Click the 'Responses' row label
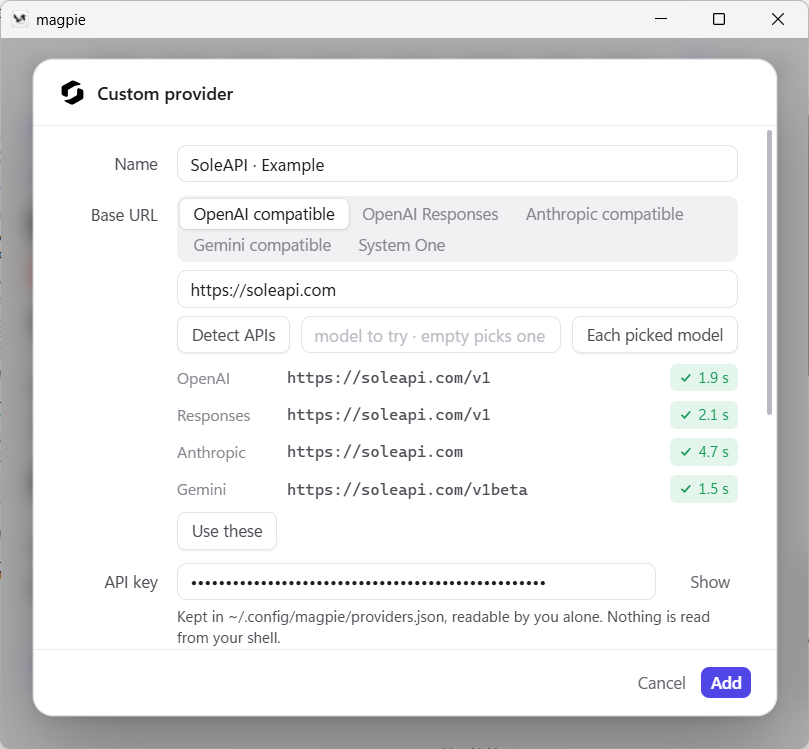Image resolution: width=809 pixels, height=749 pixels. coord(213,416)
